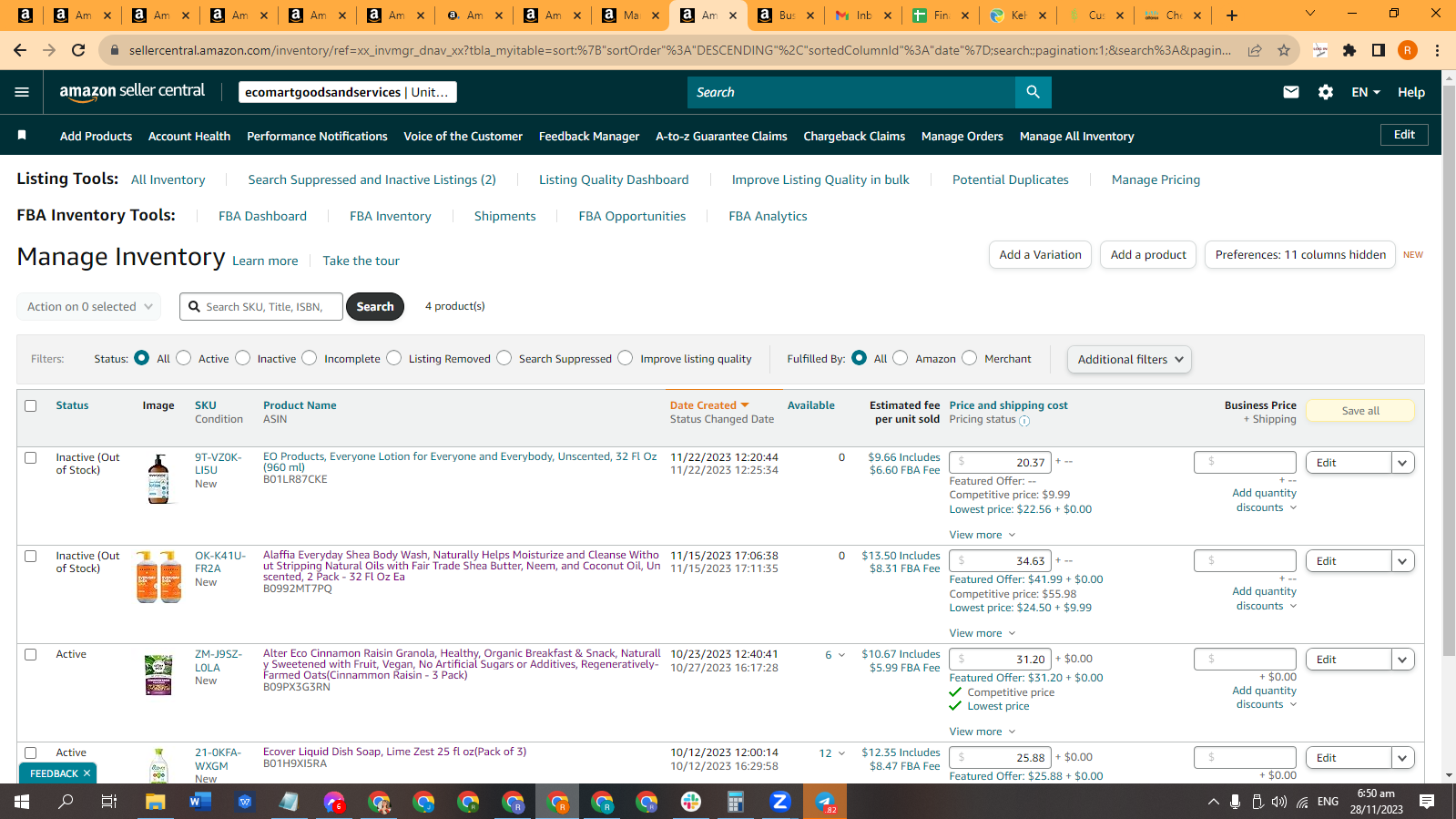The width and height of the screenshot is (1456, 819).
Task: Open Edit dropdown arrow for EO Products row
Action: click(1402, 463)
